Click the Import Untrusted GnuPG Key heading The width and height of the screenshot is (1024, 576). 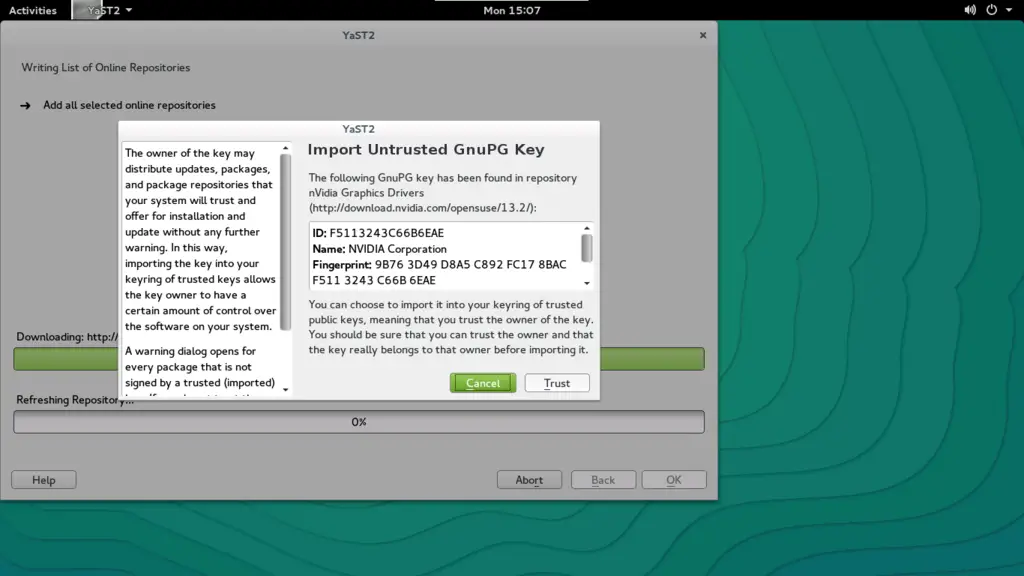click(x=426, y=150)
